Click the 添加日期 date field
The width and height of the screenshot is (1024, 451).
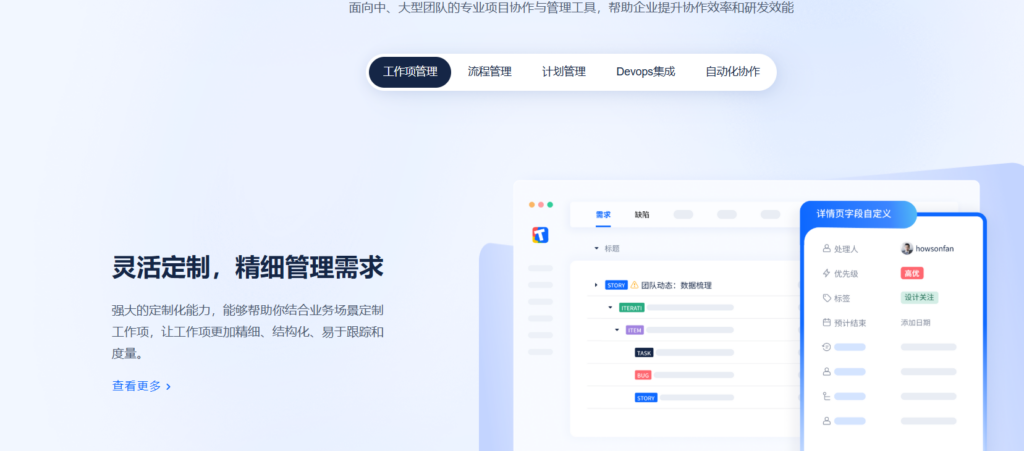coord(915,323)
